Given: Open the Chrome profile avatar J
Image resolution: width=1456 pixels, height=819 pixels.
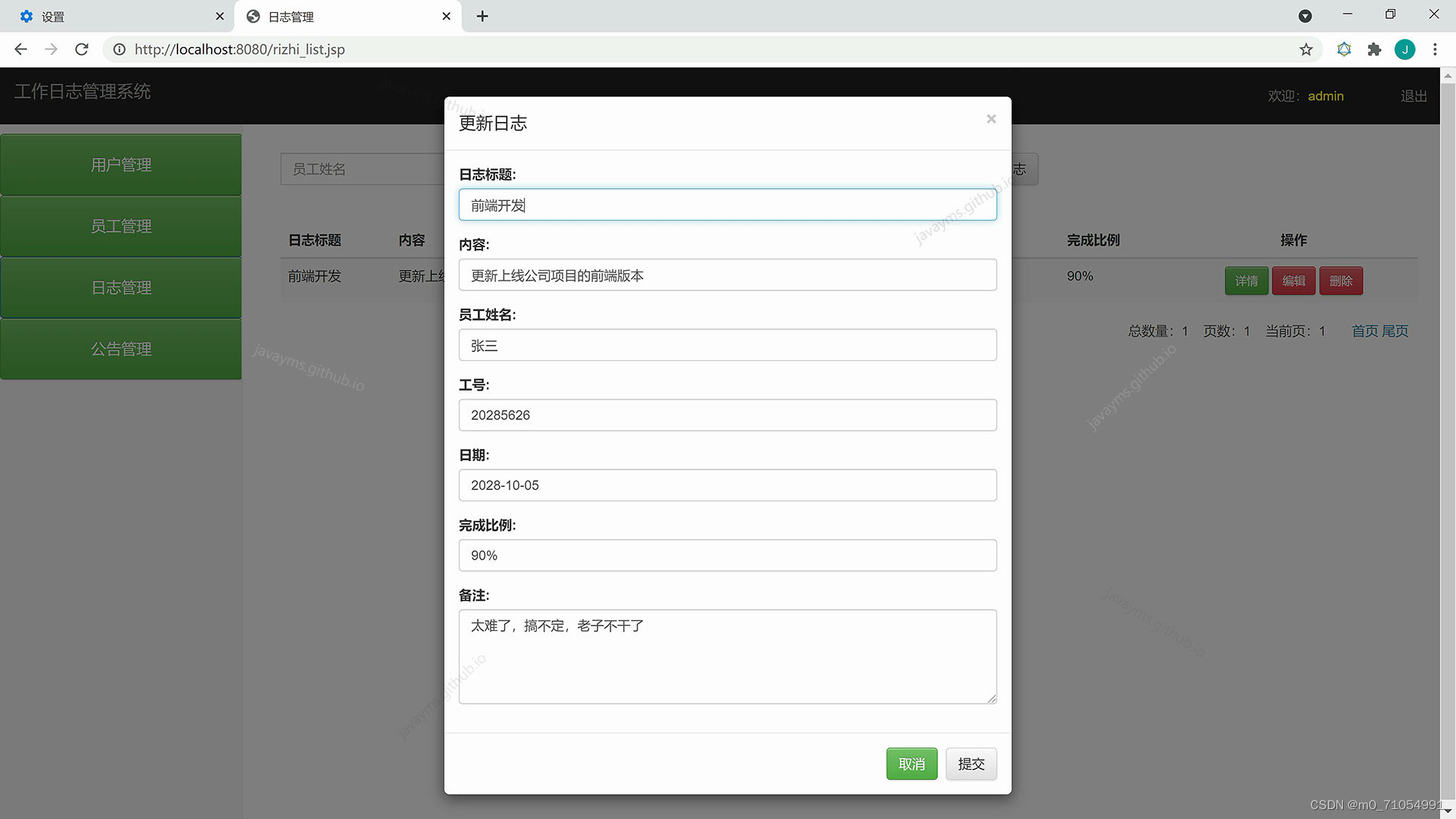Looking at the screenshot, I should (x=1404, y=49).
